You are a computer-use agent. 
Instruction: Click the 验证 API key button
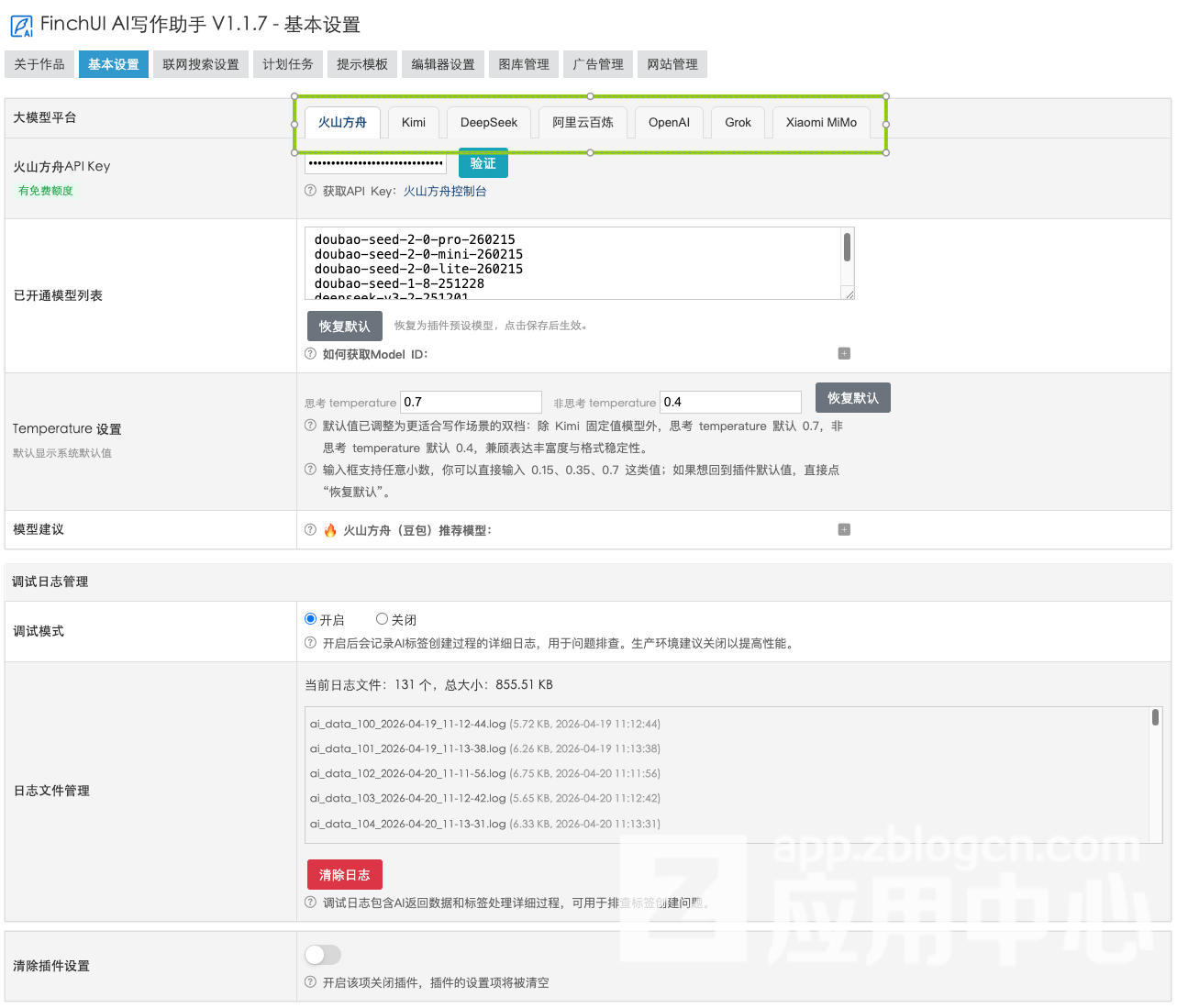coord(483,163)
